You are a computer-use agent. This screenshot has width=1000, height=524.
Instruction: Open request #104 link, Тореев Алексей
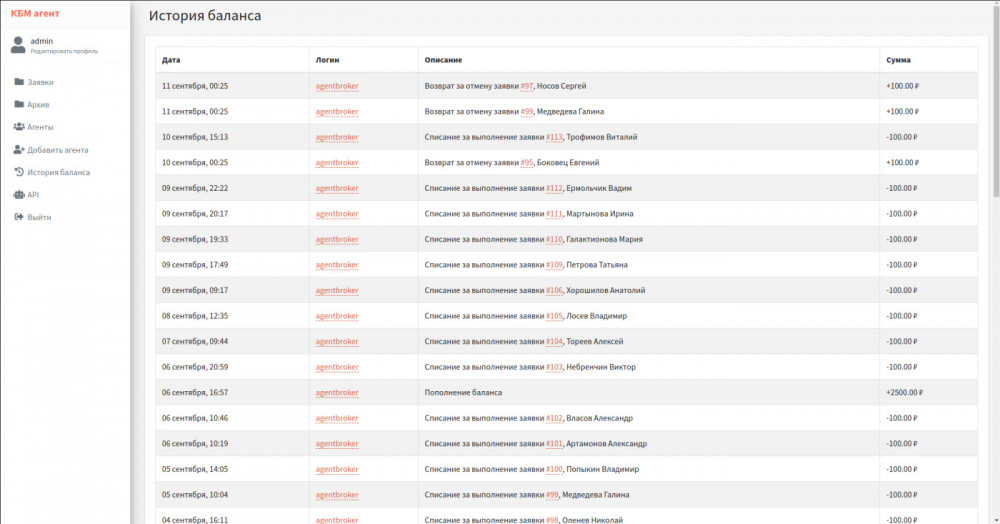tap(554, 341)
